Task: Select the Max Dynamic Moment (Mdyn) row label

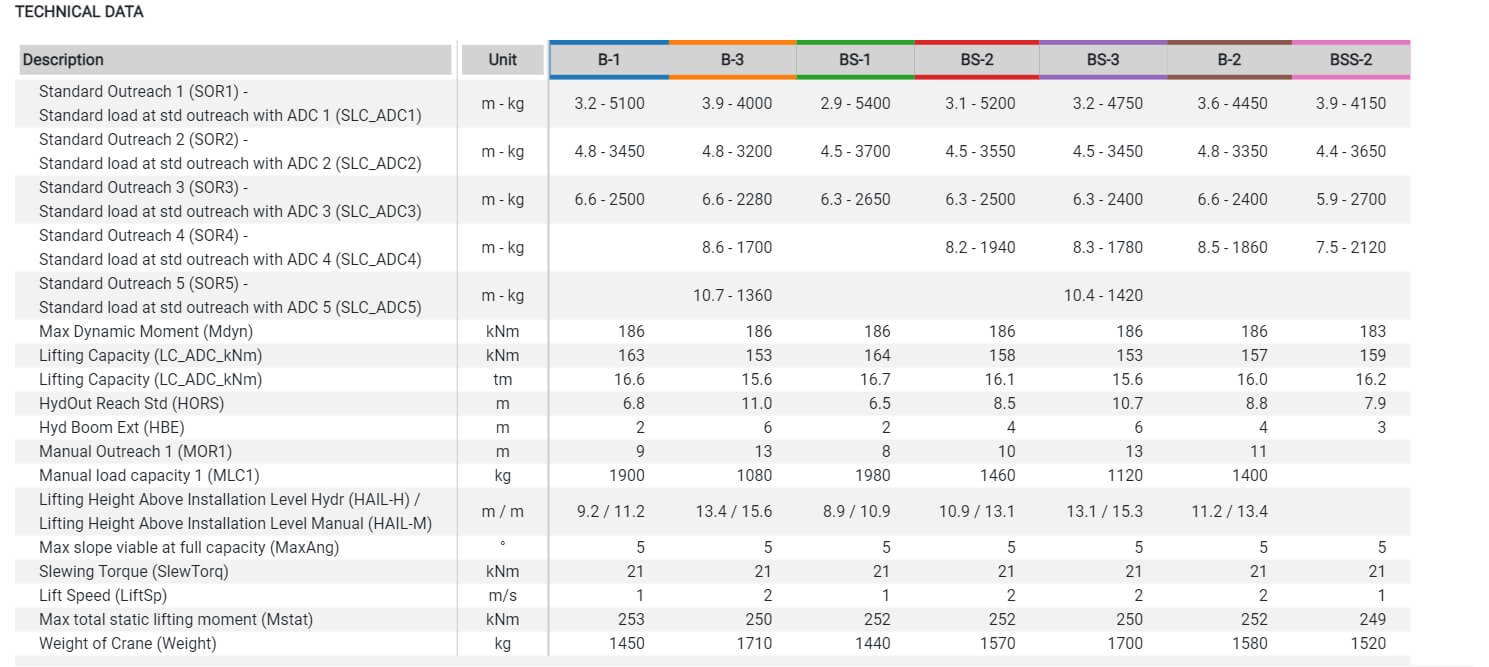Action: [147, 331]
